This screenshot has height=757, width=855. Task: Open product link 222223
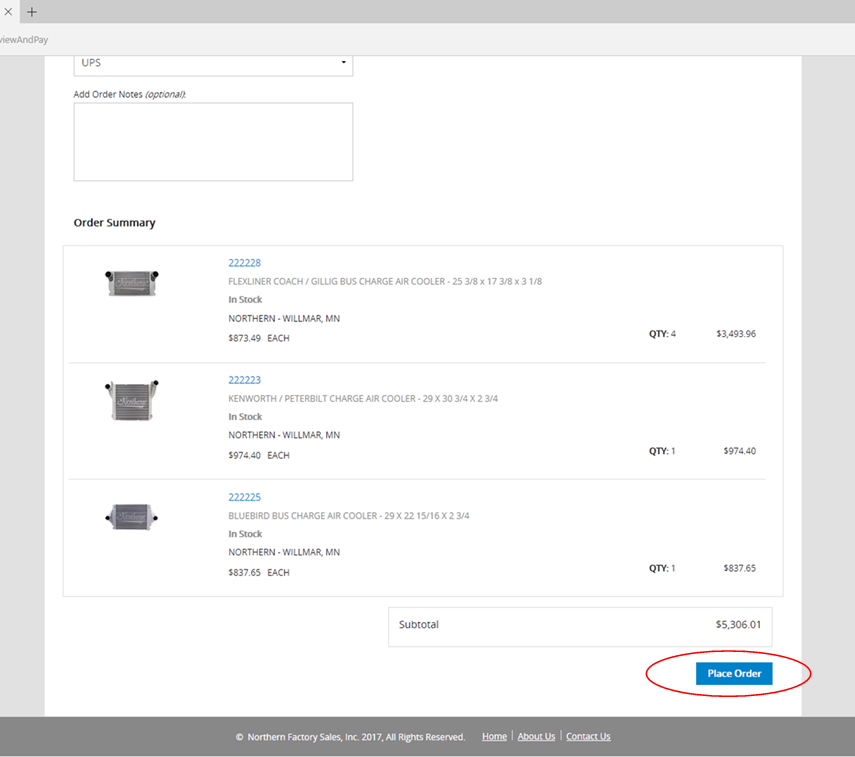pyautogui.click(x=244, y=380)
